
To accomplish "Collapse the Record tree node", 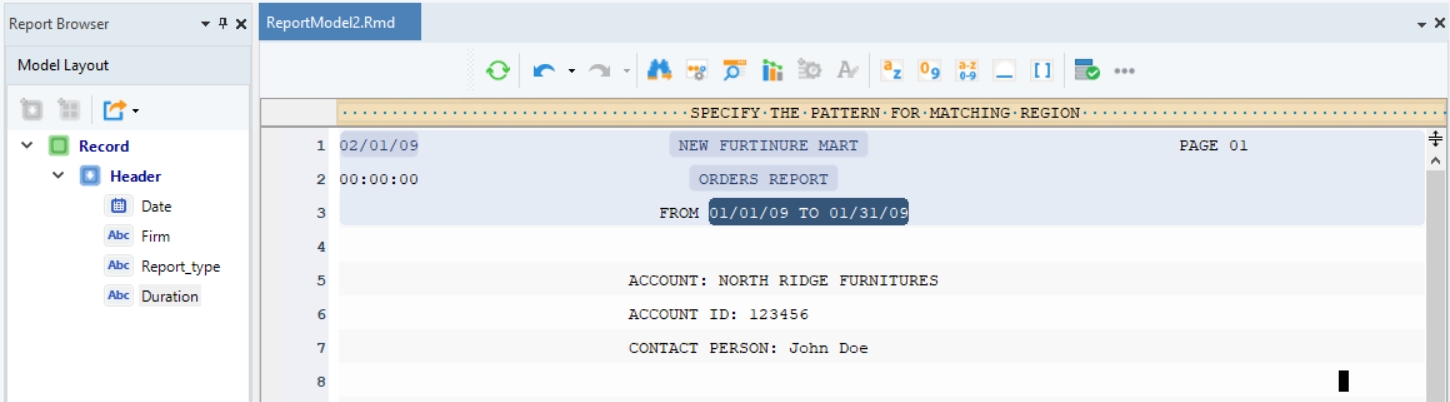I will [27, 146].
